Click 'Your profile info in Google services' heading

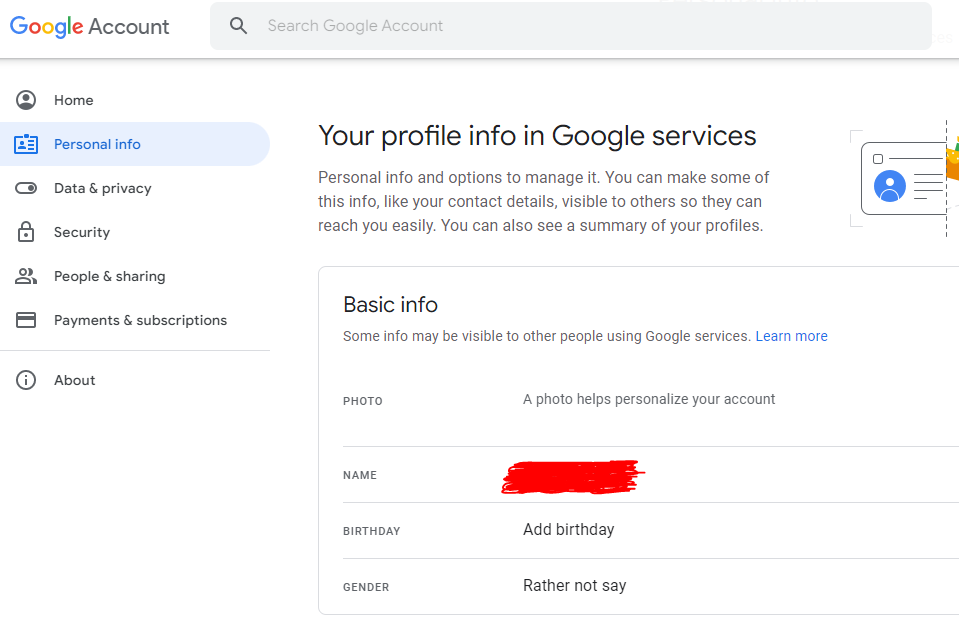[x=537, y=136]
